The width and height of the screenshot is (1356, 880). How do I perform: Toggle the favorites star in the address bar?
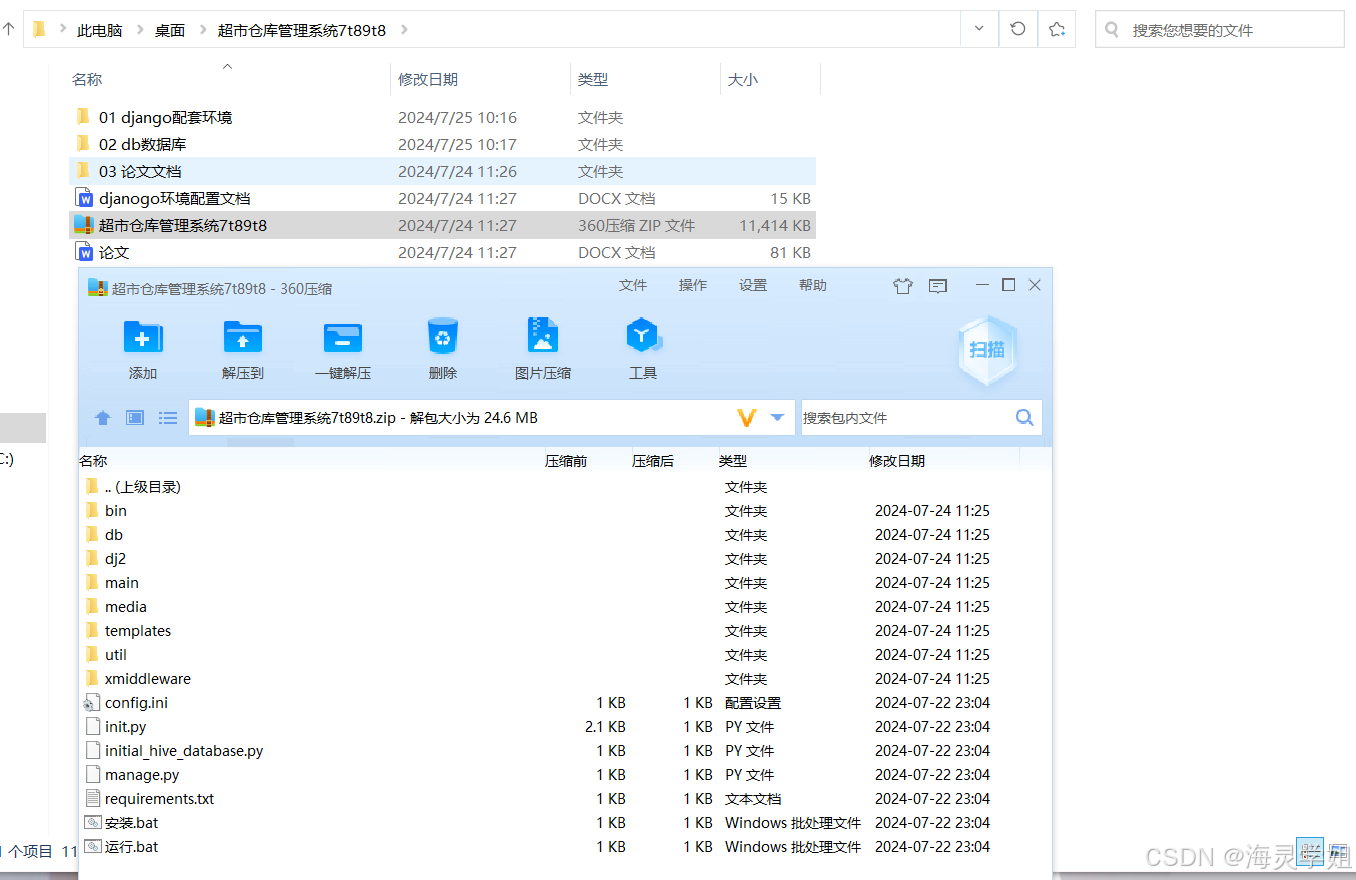coord(1056,29)
